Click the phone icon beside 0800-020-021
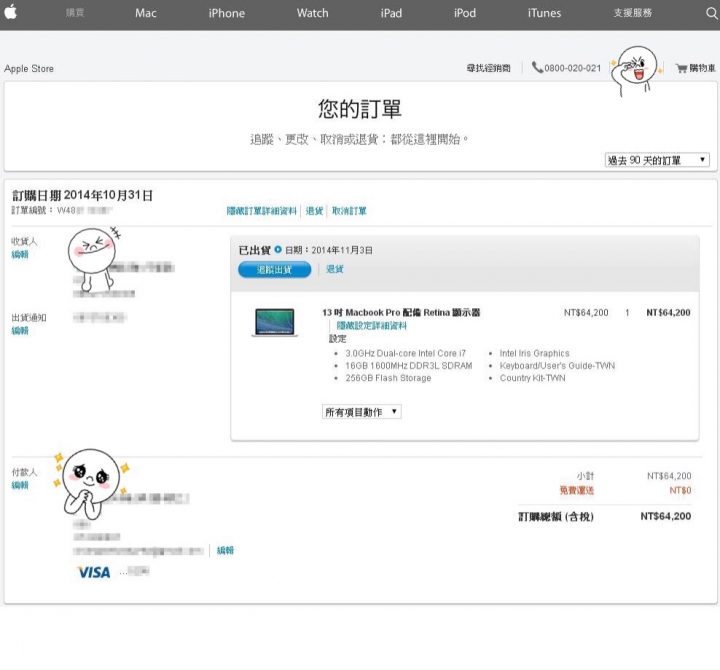 click(537, 68)
